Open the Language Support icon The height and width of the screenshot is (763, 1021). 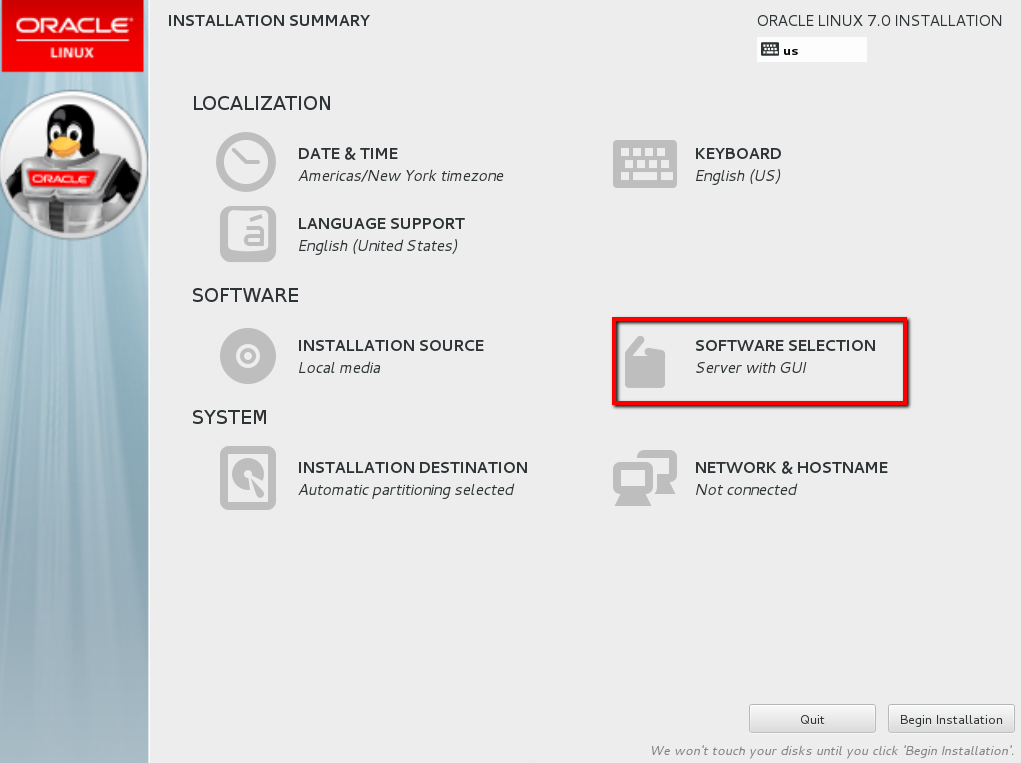coord(248,234)
